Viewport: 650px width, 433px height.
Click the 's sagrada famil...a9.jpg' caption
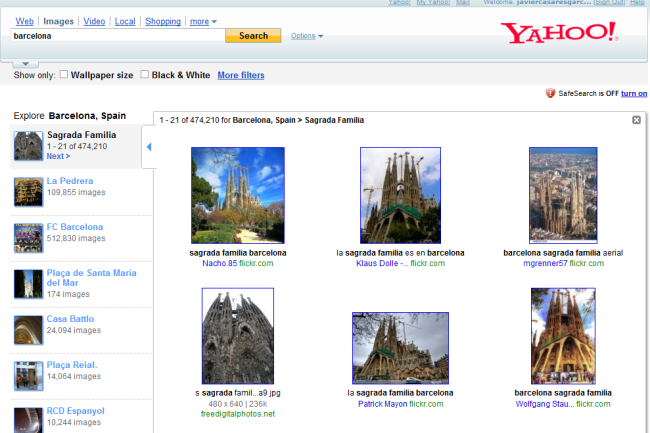(x=238, y=393)
